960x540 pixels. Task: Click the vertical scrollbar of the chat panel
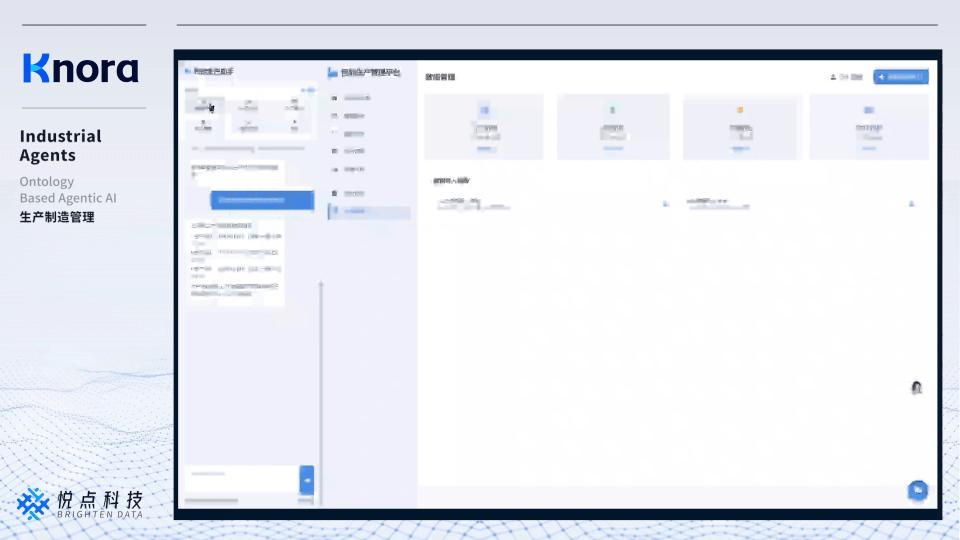click(321, 380)
